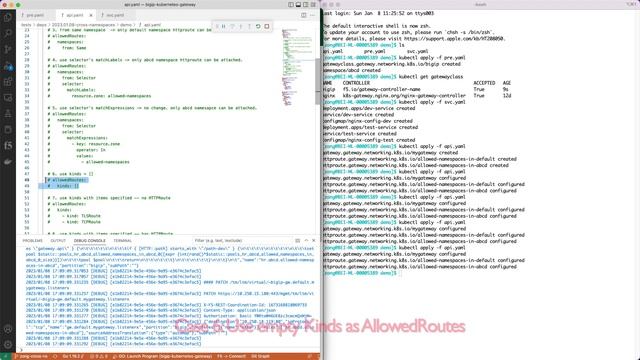
Task: Open the Accounts menu
Action: pyautogui.click(x=8, y=329)
